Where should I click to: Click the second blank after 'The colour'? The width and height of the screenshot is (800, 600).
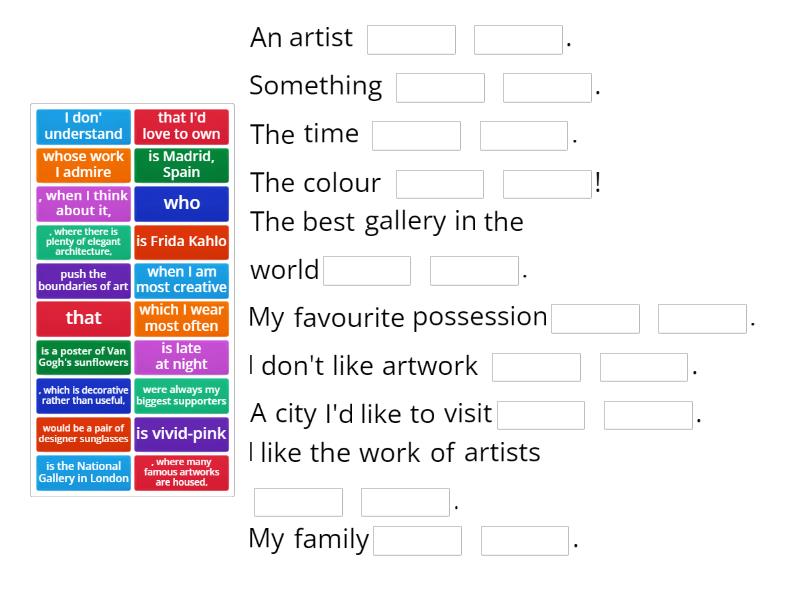(547, 185)
